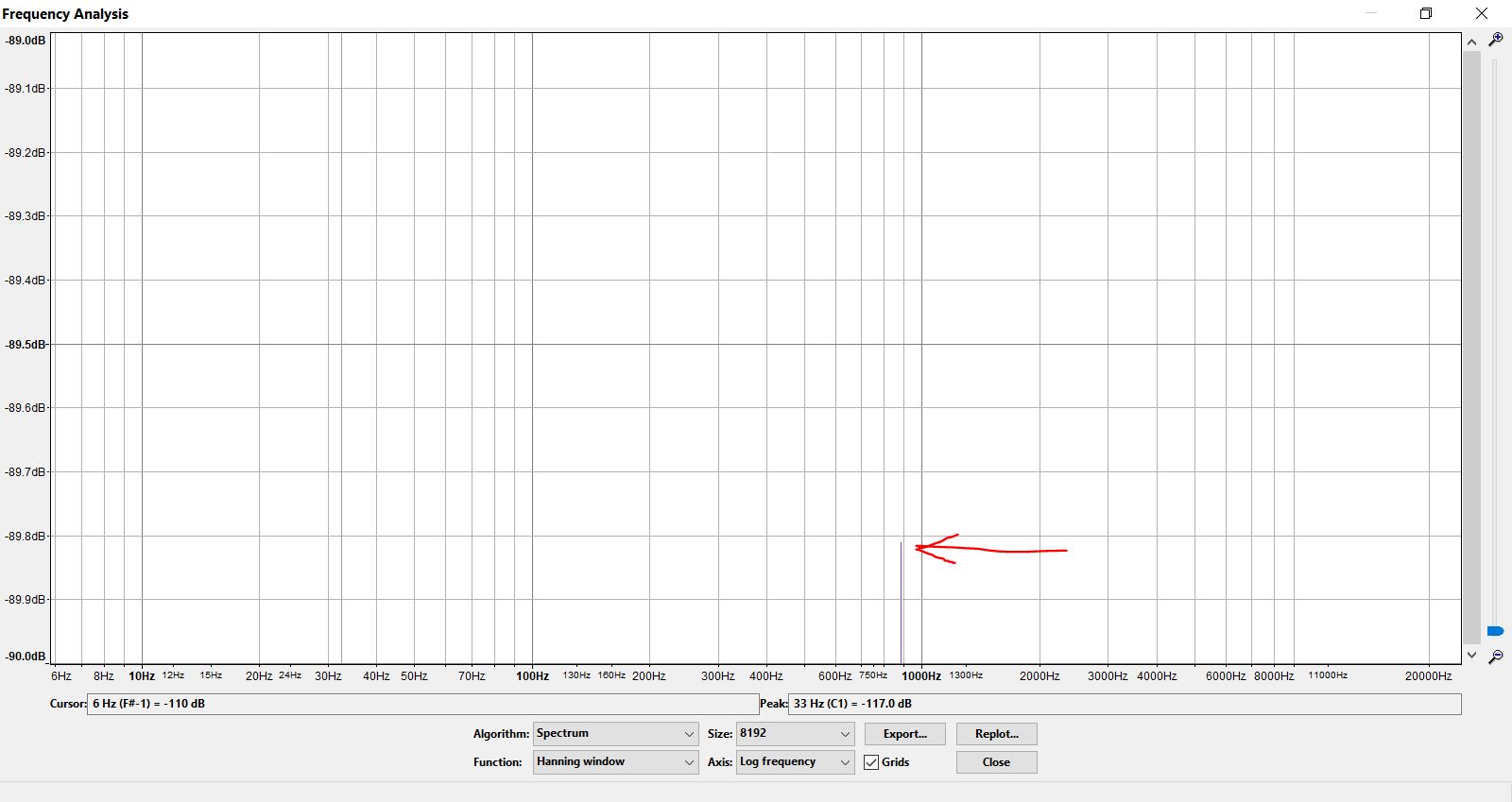This screenshot has height=802, width=1512.
Task: Click the zoom out magnifier icon
Action: click(1495, 657)
